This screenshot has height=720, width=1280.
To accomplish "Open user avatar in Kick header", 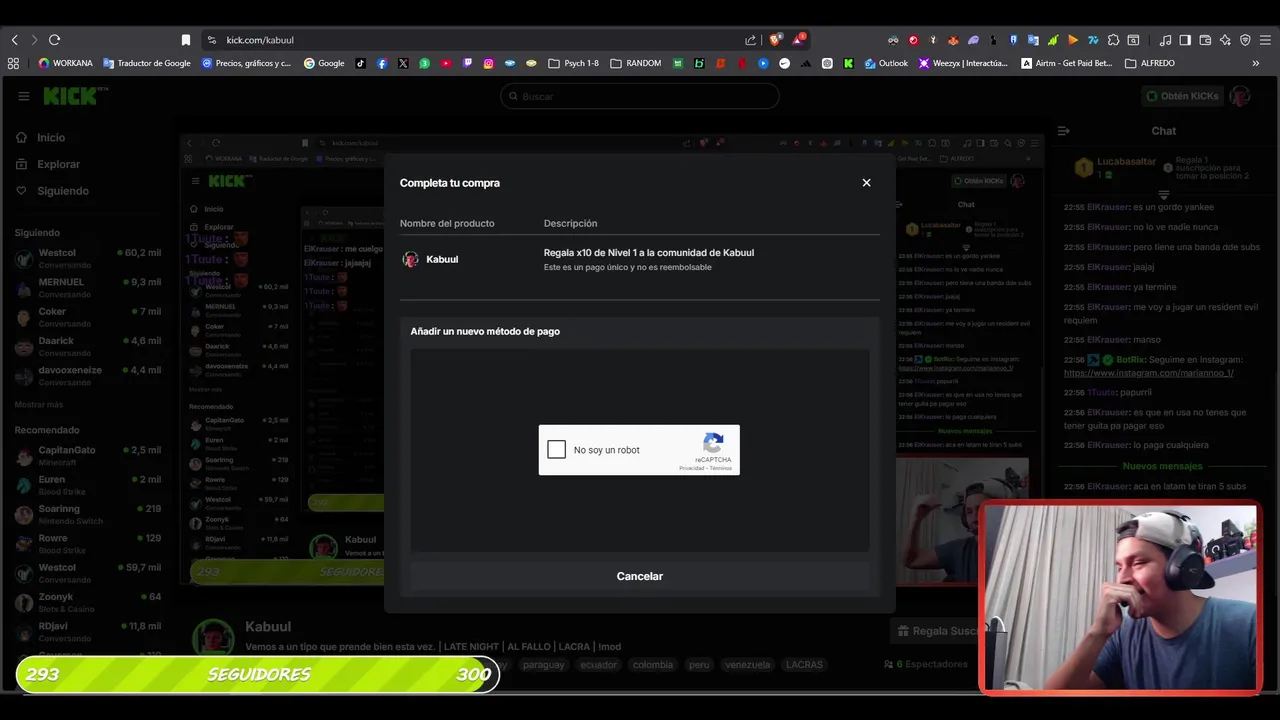I will coord(1240,96).
